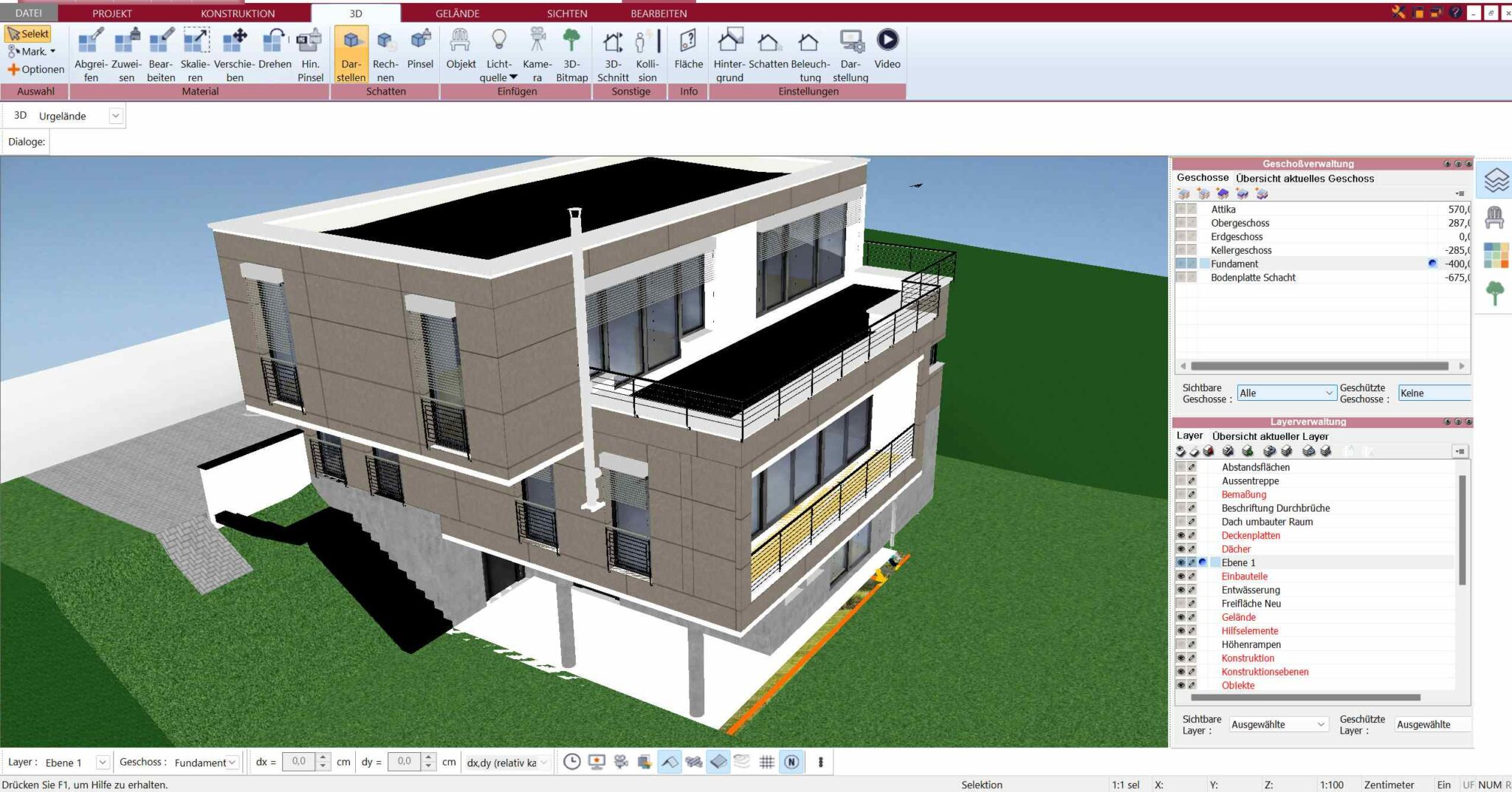Click the Optionen button under Mark
This screenshot has height=792, width=1512.
pyautogui.click(x=38, y=69)
